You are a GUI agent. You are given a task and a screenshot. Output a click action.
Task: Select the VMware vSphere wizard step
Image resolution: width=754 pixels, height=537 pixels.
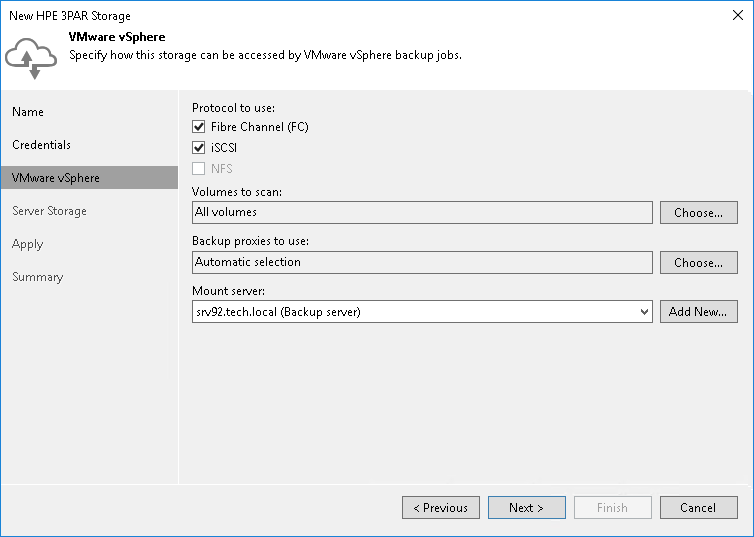(x=89, y=178)
